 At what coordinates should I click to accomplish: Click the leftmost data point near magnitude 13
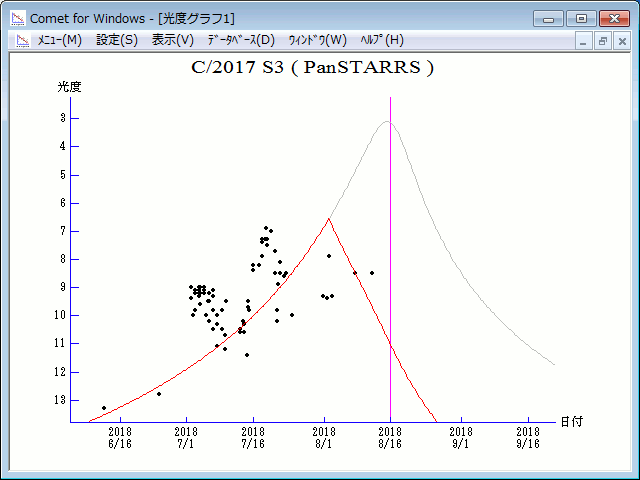coord(104,408)
